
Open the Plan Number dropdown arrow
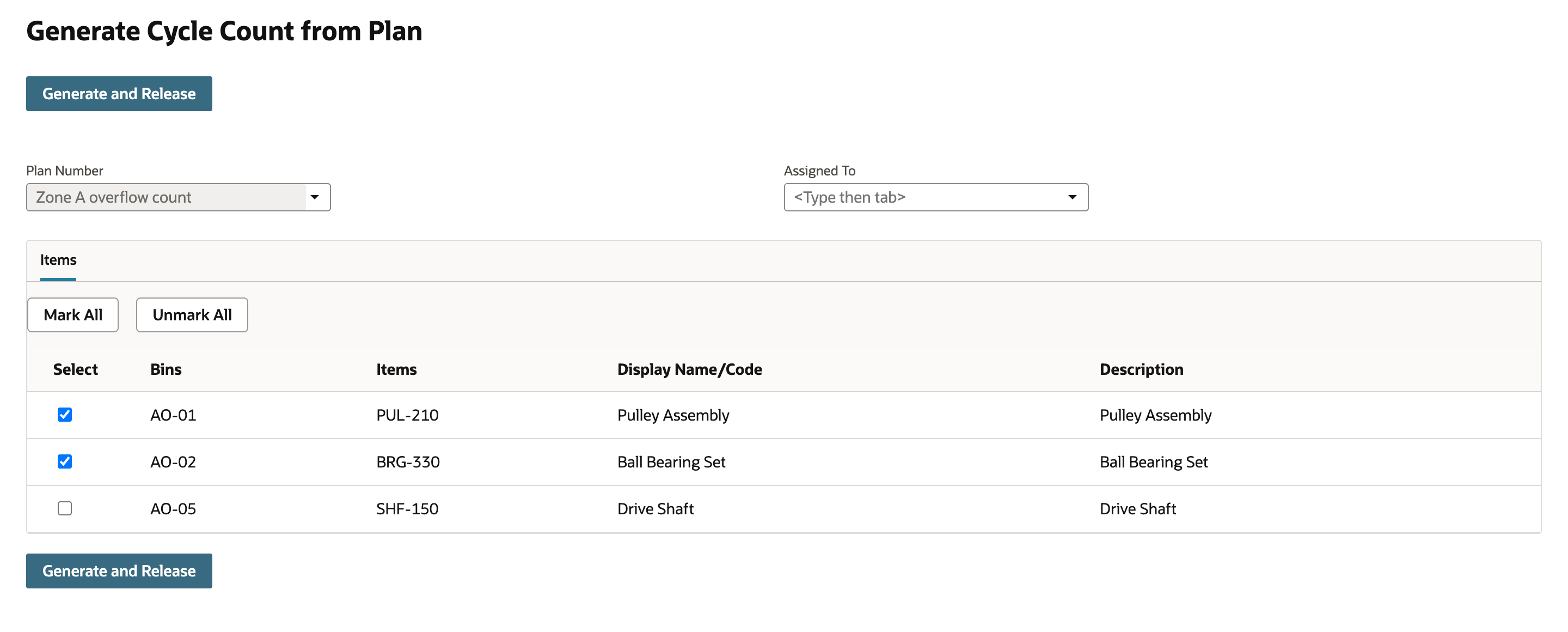pyautogui.click(x=315, y=197)
